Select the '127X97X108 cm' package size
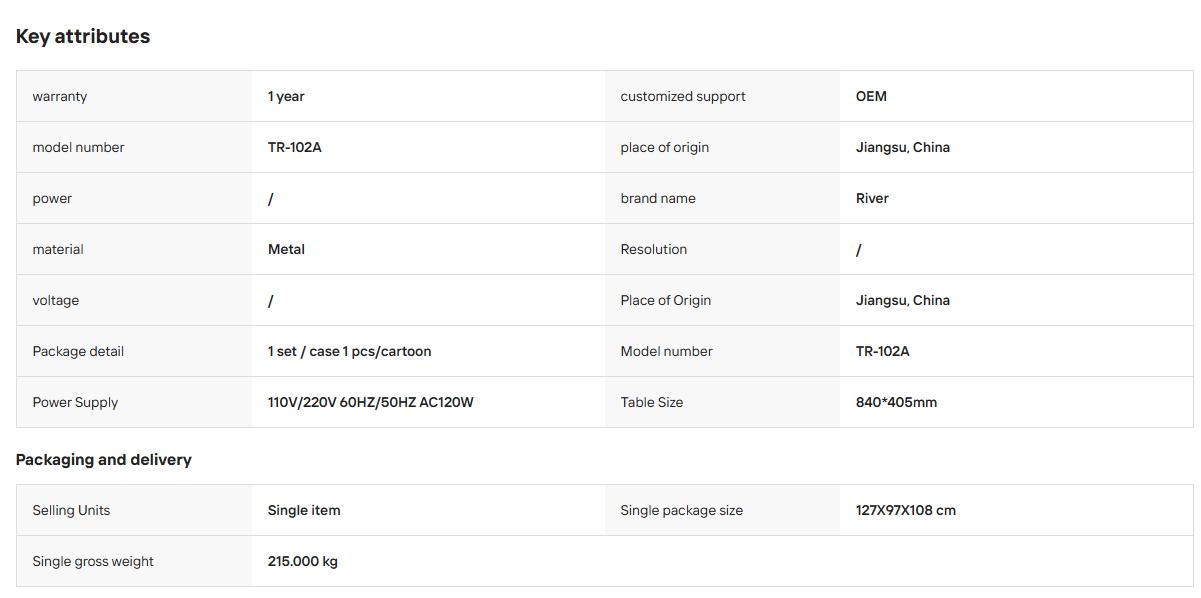This screenshot has height=598, width=1201. 906,511
